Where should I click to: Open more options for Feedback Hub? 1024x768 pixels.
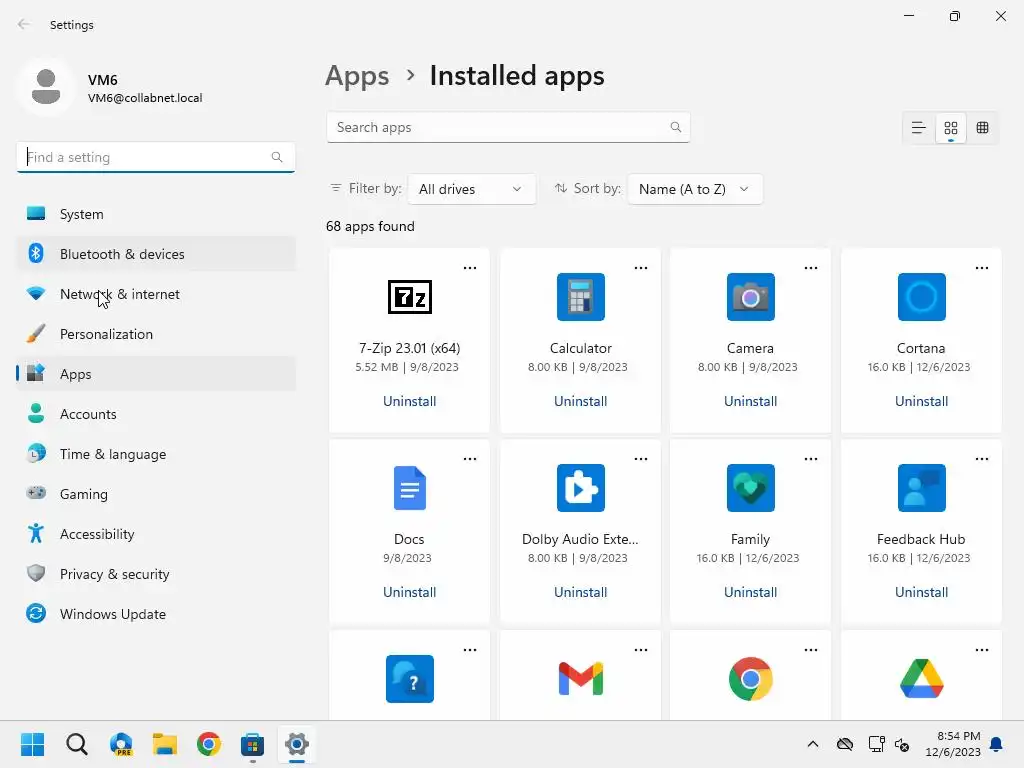tap(982, 459)
